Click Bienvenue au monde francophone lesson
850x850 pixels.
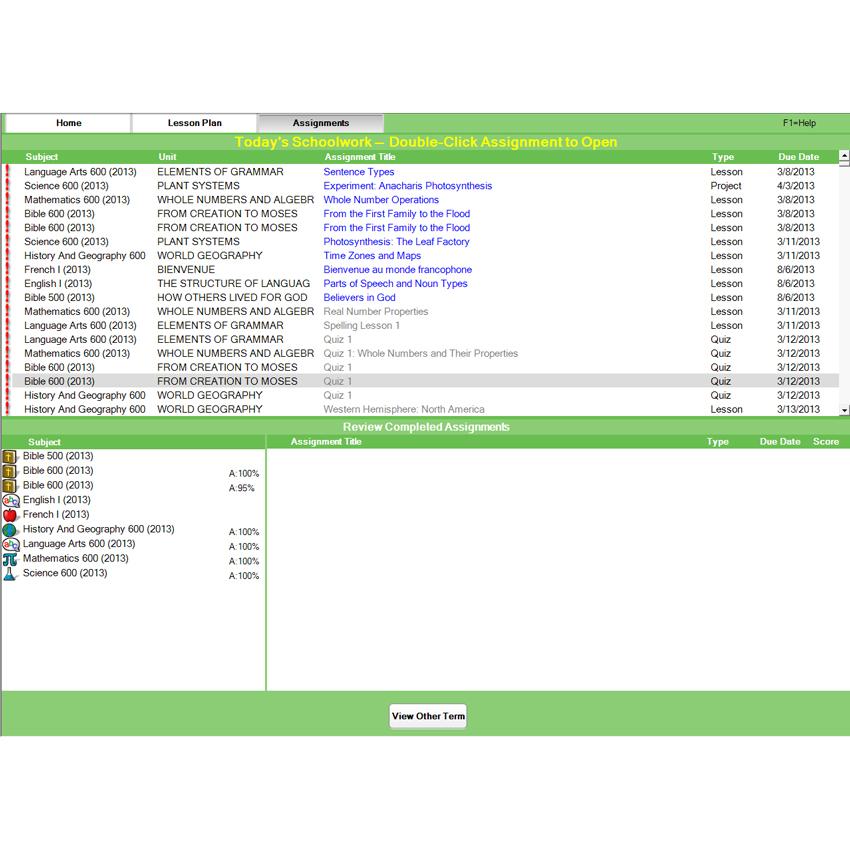[397, 270]
